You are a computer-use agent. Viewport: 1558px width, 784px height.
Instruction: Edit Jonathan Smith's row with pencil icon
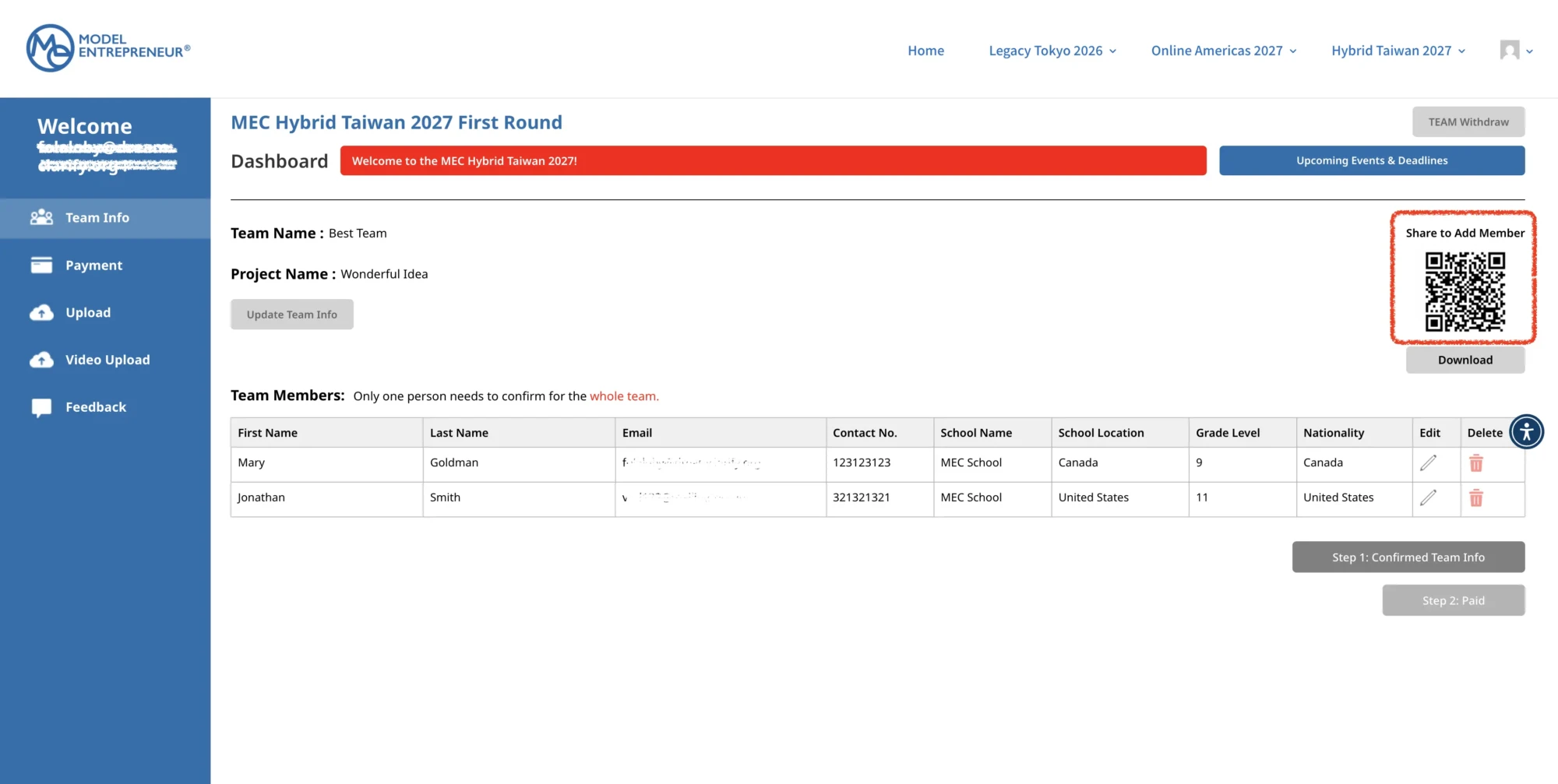coord(1428,497)
